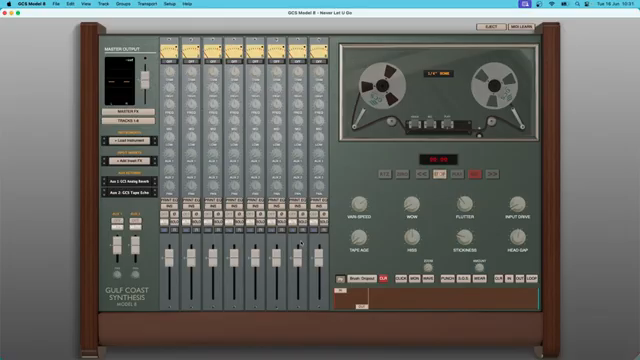
Task: Click the rewind transport button
Action: (422, 174)
